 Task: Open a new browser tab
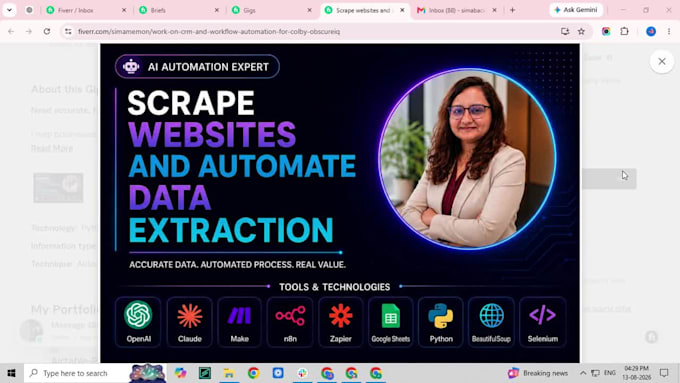[x=513, y=10]
